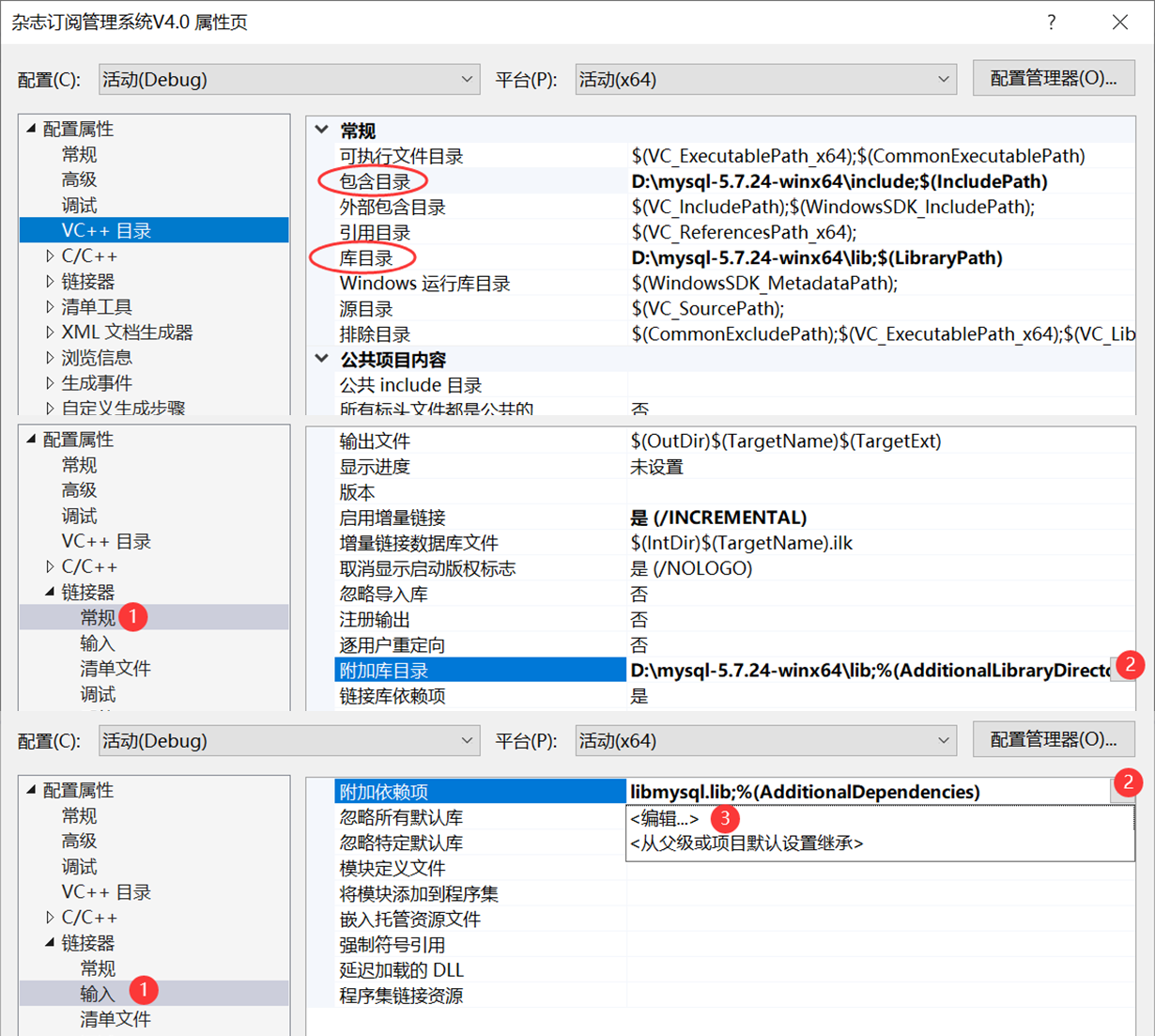
Task: Click the 引用目录 property label
Action: (x=375, y=232)
